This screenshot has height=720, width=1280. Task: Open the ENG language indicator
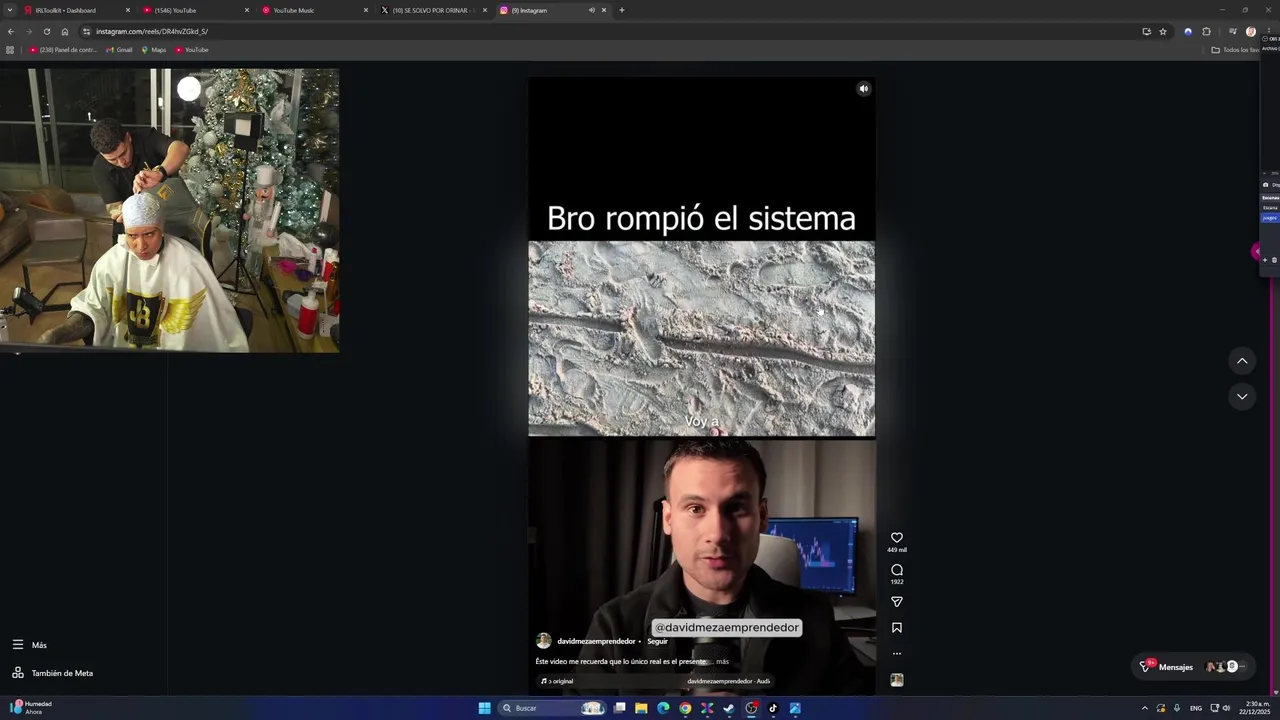(x=1196, y=708)
